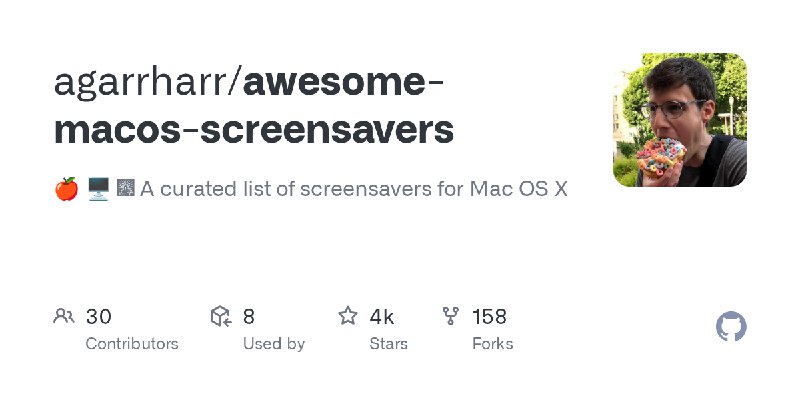
Task: Click the Stars star icon
Action: point(348,317)
